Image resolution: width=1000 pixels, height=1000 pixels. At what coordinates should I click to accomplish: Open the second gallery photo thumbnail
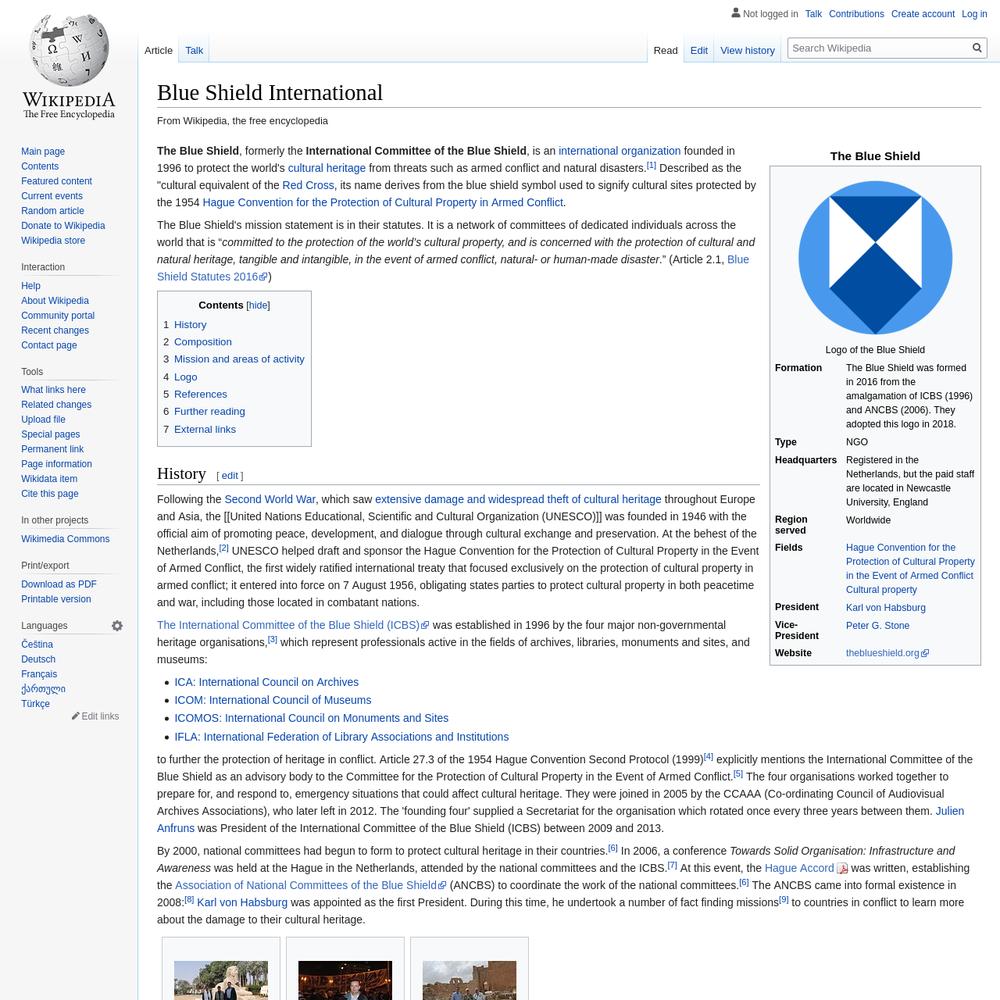tap(345, 980)
